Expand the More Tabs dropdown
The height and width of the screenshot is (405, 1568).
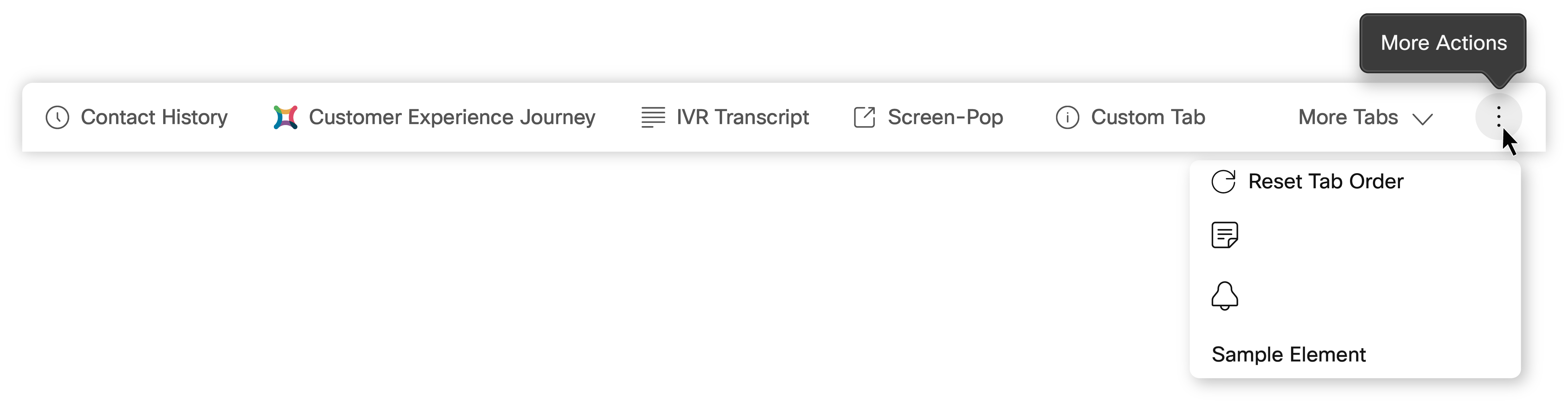[1365, 117]
